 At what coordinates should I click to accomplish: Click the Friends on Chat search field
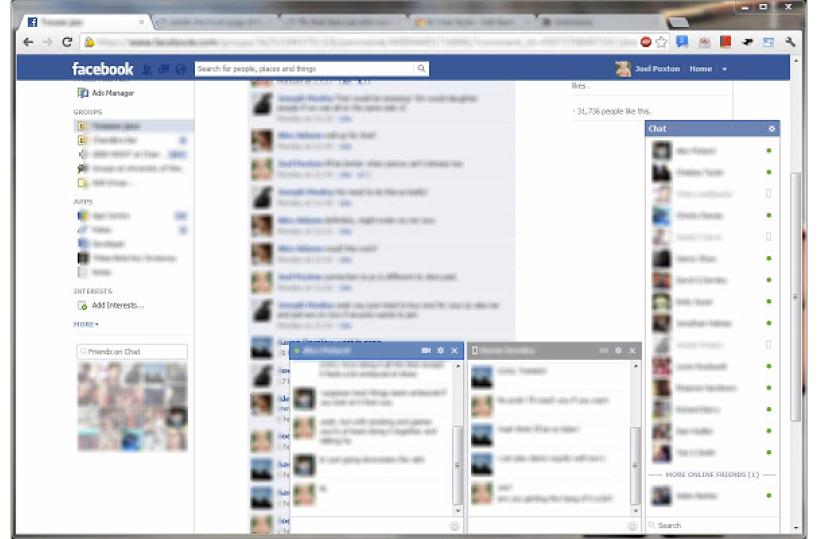click(x=132, y=352)
